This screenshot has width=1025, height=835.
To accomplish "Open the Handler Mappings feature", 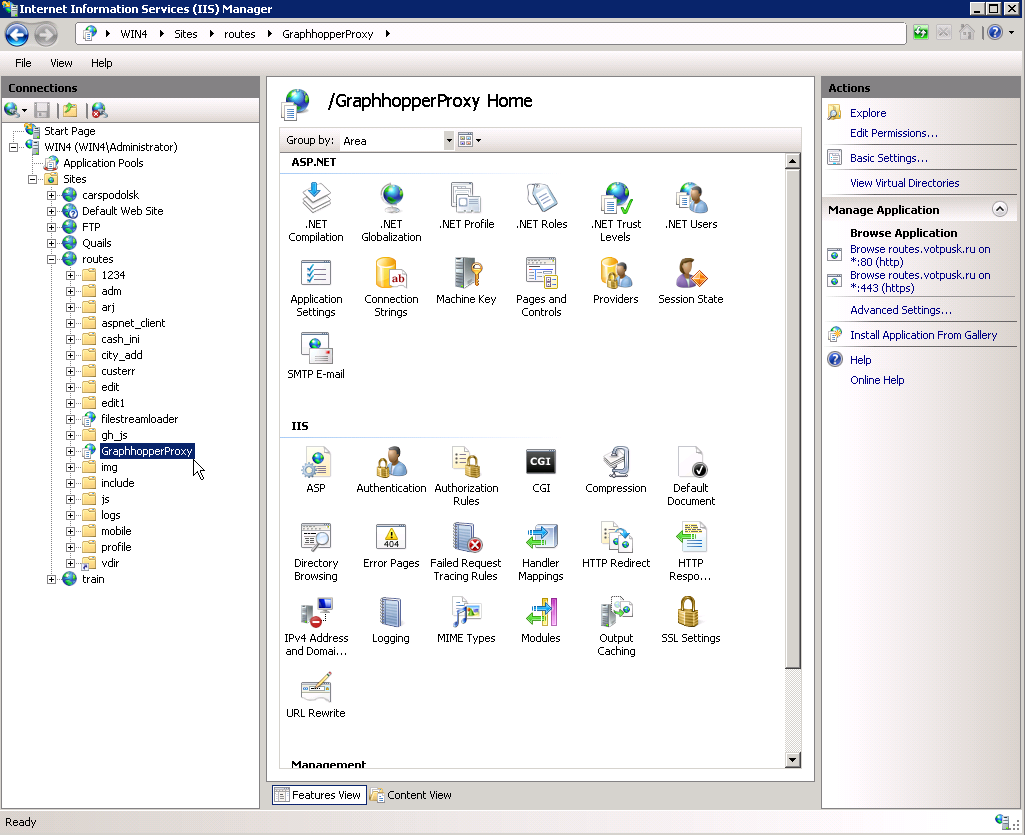I will tap(541, 552).
